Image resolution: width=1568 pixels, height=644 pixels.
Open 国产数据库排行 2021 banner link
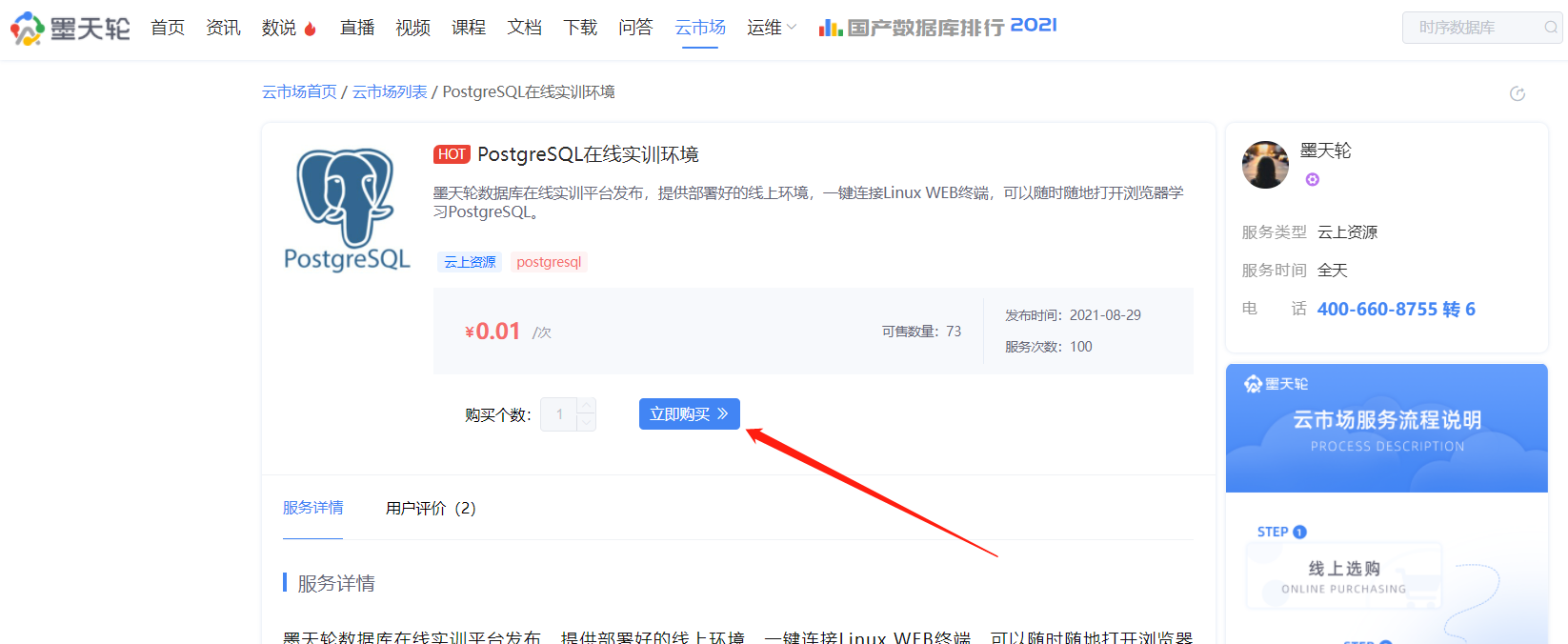click(x=938, y=28)
